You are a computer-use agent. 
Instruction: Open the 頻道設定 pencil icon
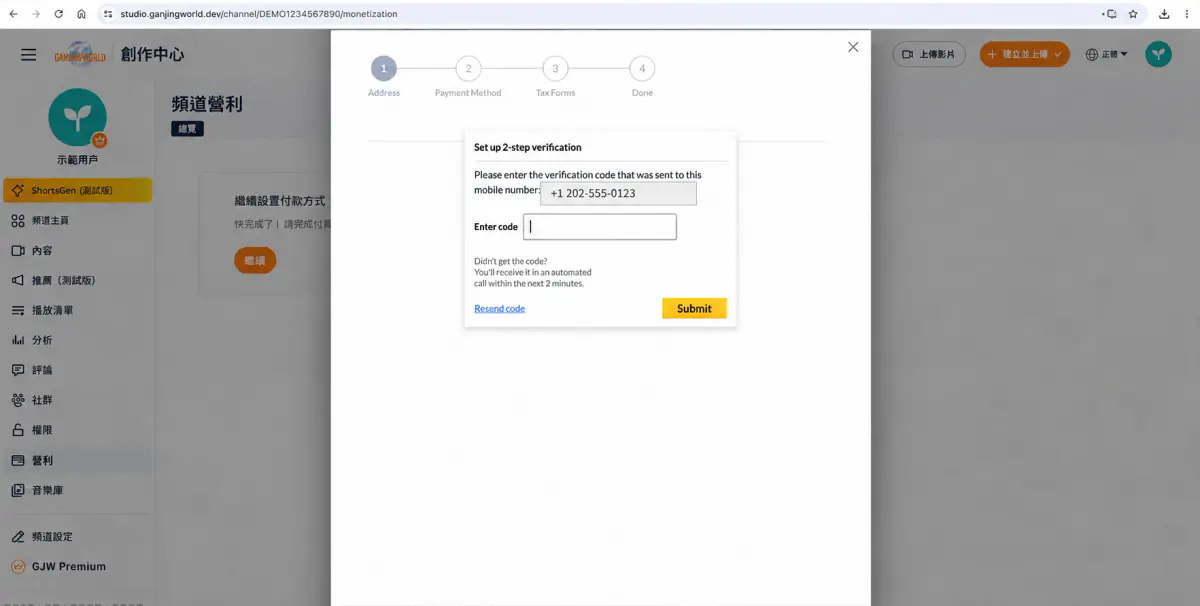pyautogui.click(x=18, y=537)
